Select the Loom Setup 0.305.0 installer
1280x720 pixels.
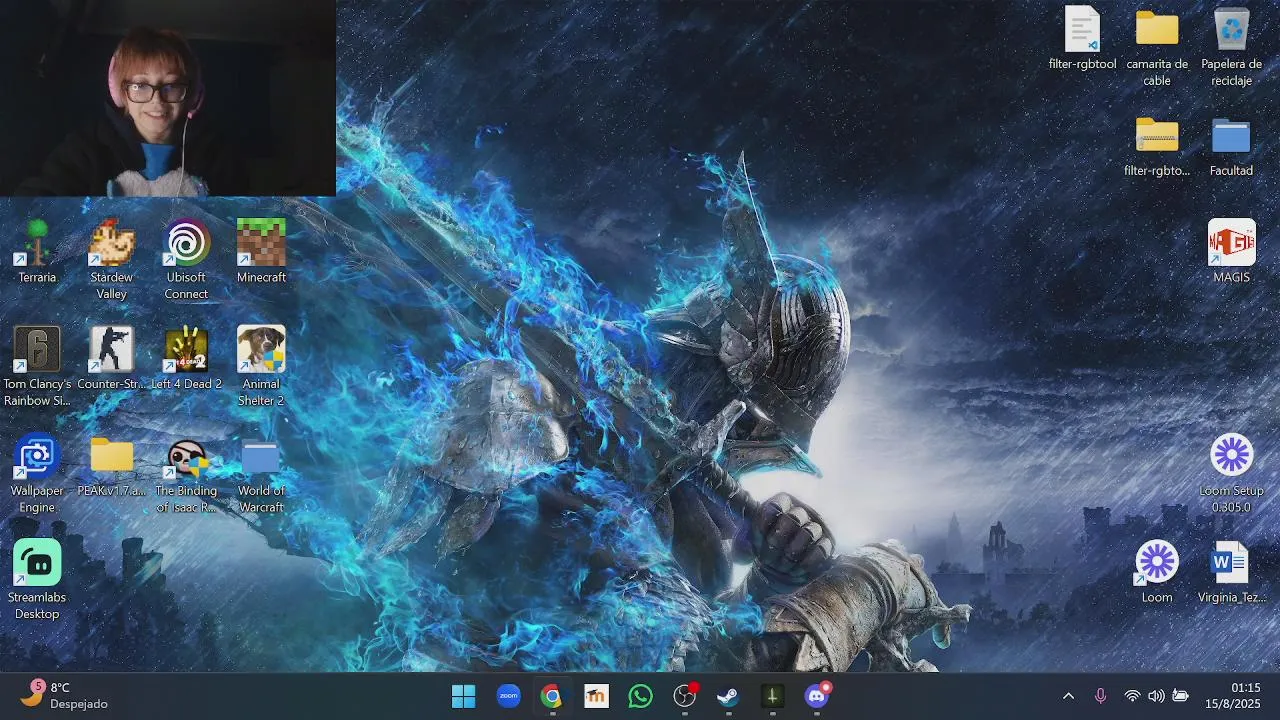pos(1231,473)
